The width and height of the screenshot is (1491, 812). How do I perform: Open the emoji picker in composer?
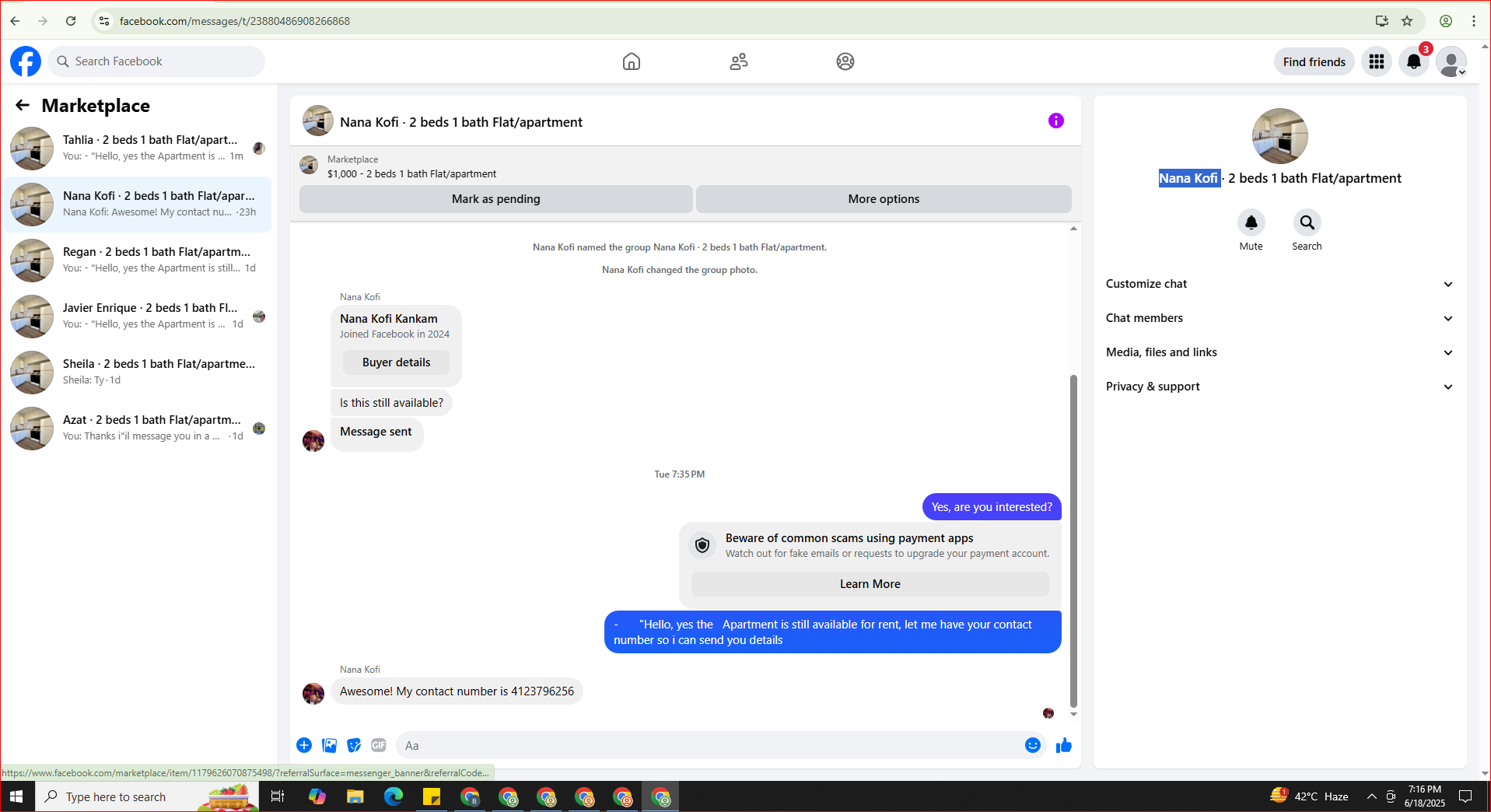coord(1033,745)
